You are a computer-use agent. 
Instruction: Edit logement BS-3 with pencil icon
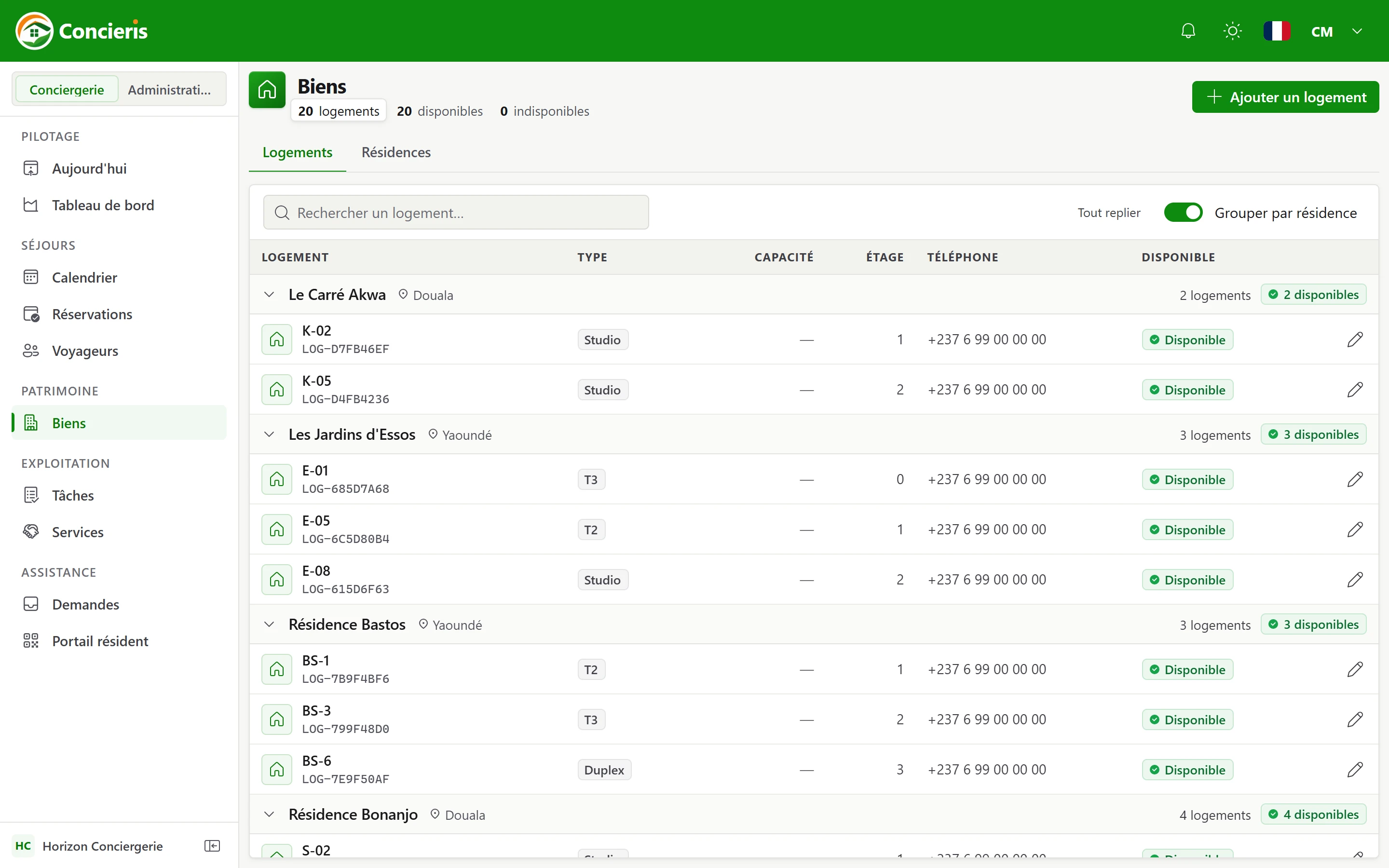1355,719
